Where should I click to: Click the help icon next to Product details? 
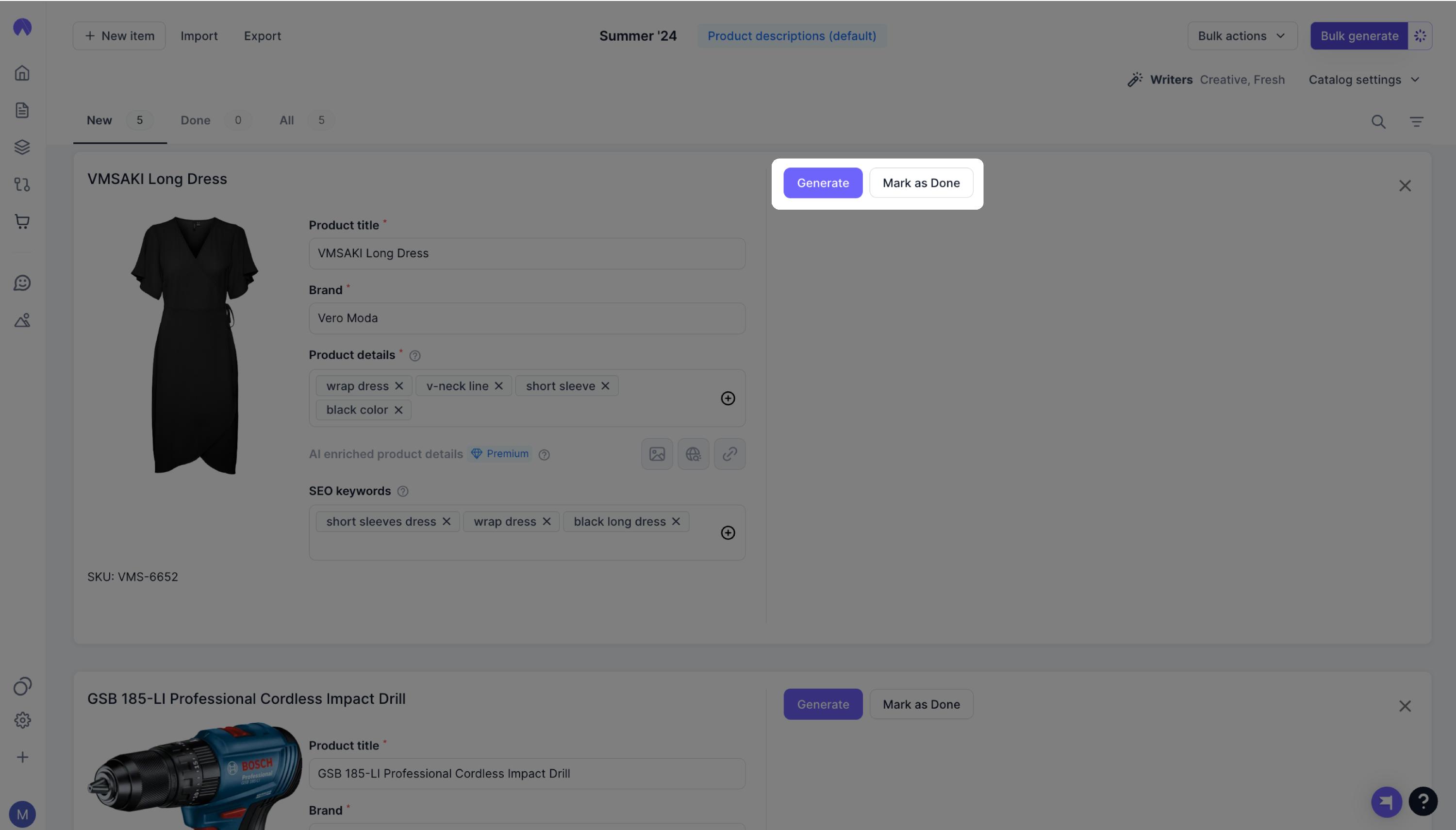(x=415, y=356)
